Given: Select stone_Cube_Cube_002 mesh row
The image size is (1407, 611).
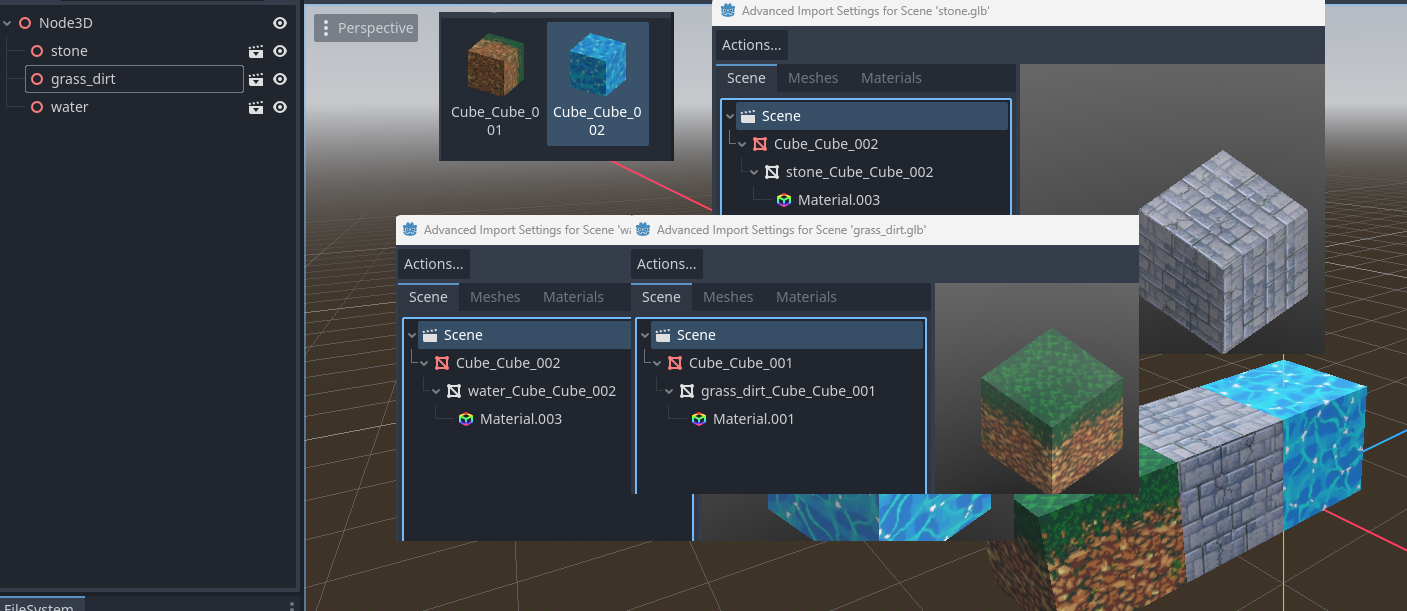Looking at the screenshot, I should [859, 172].
